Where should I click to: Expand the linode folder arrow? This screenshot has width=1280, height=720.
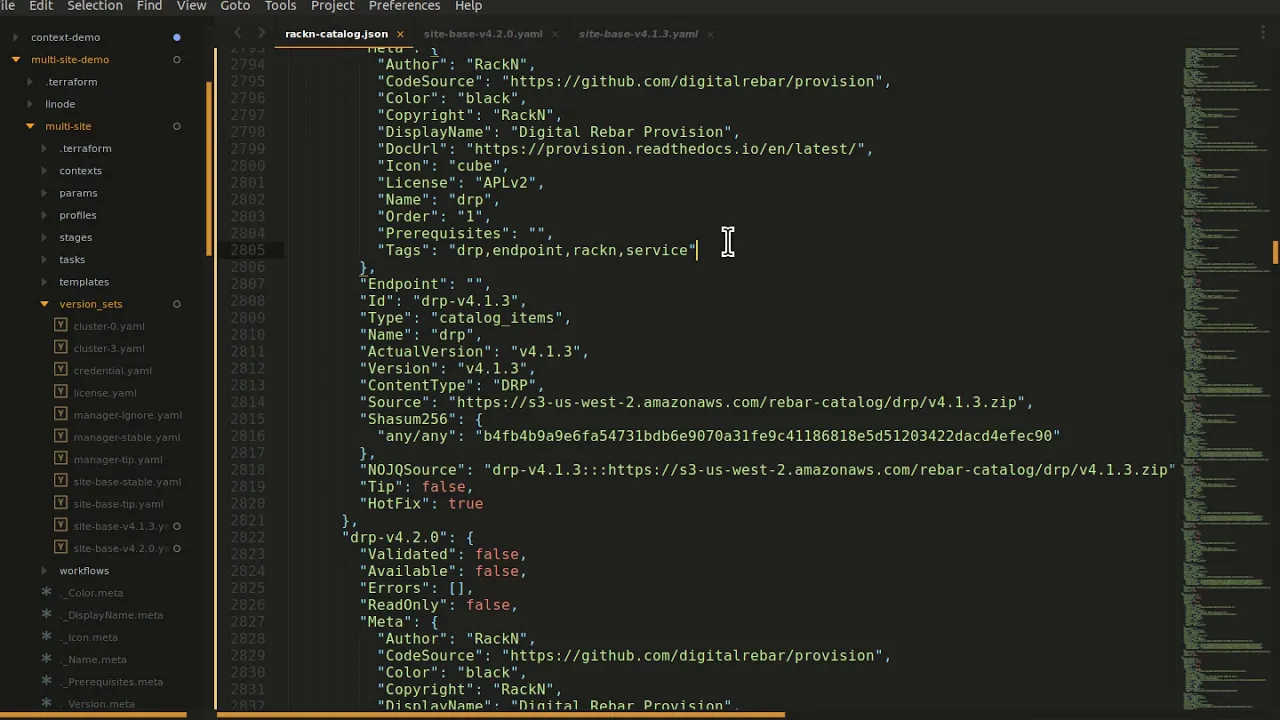[30, 104]
